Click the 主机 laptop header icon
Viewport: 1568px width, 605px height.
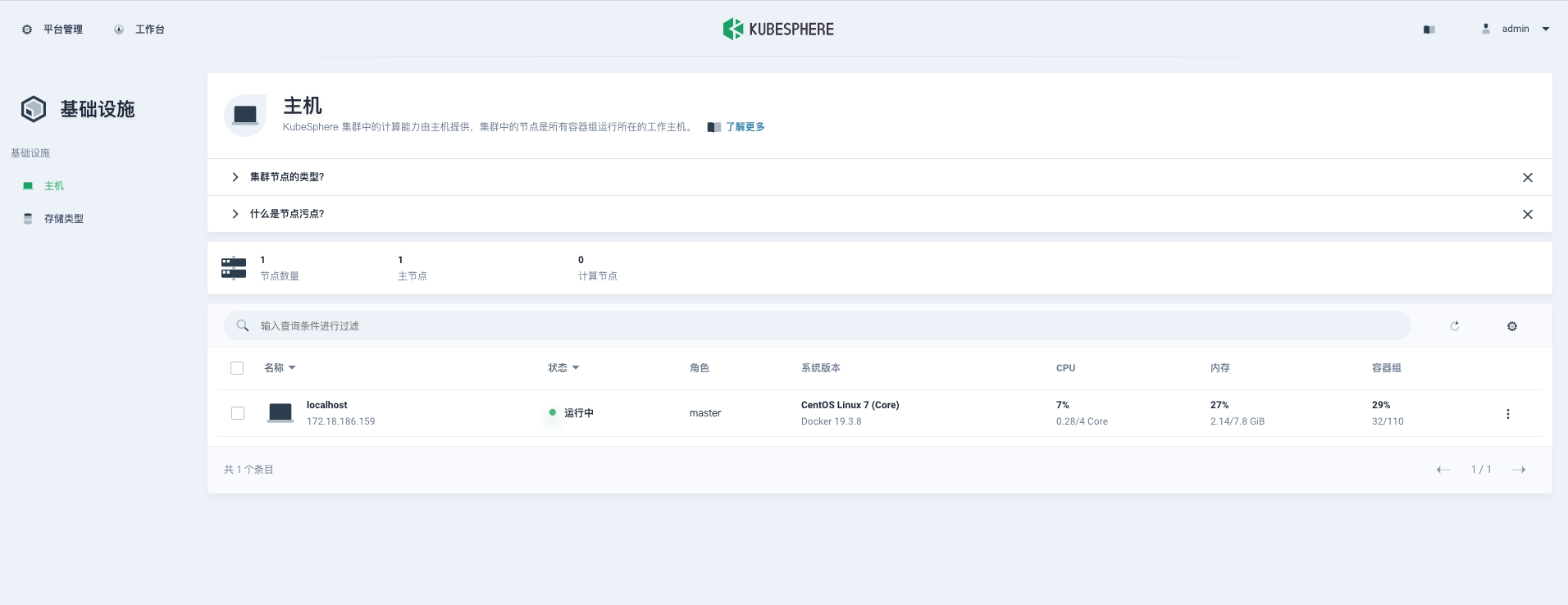(x=245, y=116)
